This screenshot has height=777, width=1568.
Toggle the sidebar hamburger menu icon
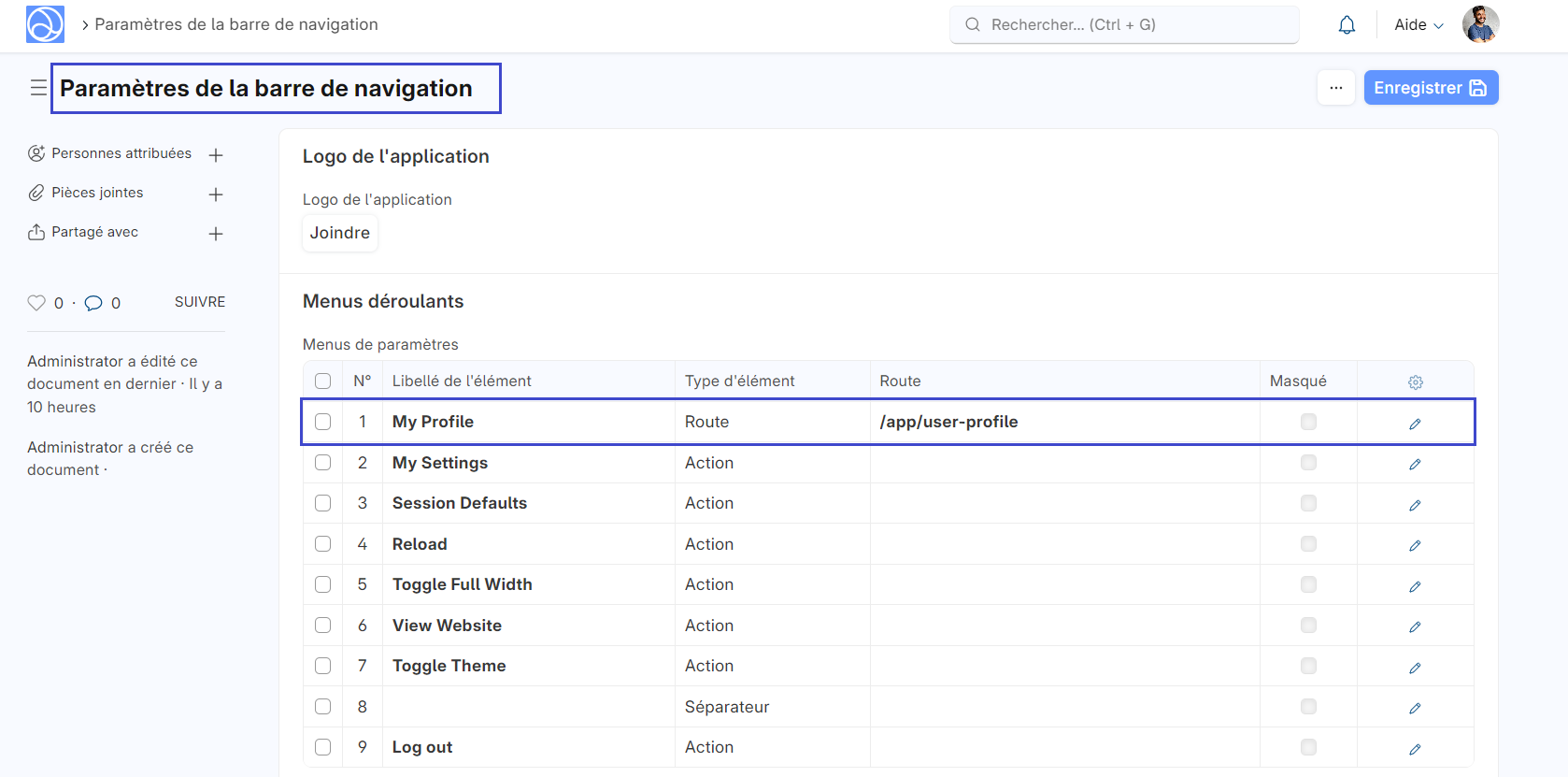(38, 88)
